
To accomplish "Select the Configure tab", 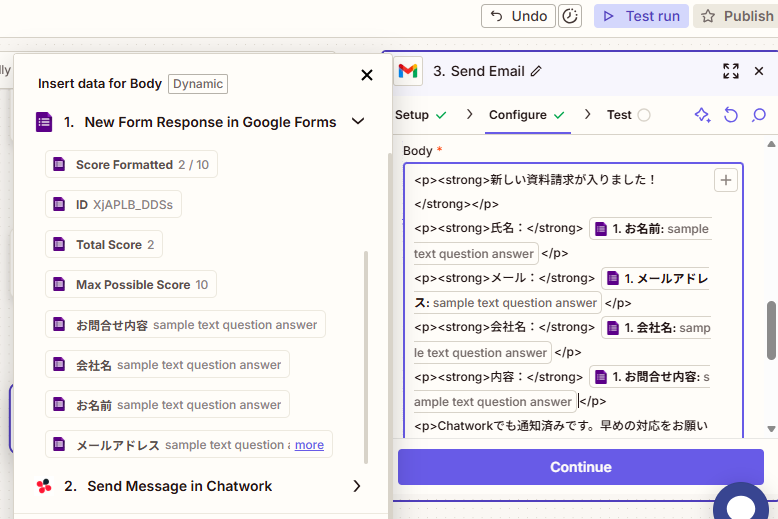I will click(526, 115).
